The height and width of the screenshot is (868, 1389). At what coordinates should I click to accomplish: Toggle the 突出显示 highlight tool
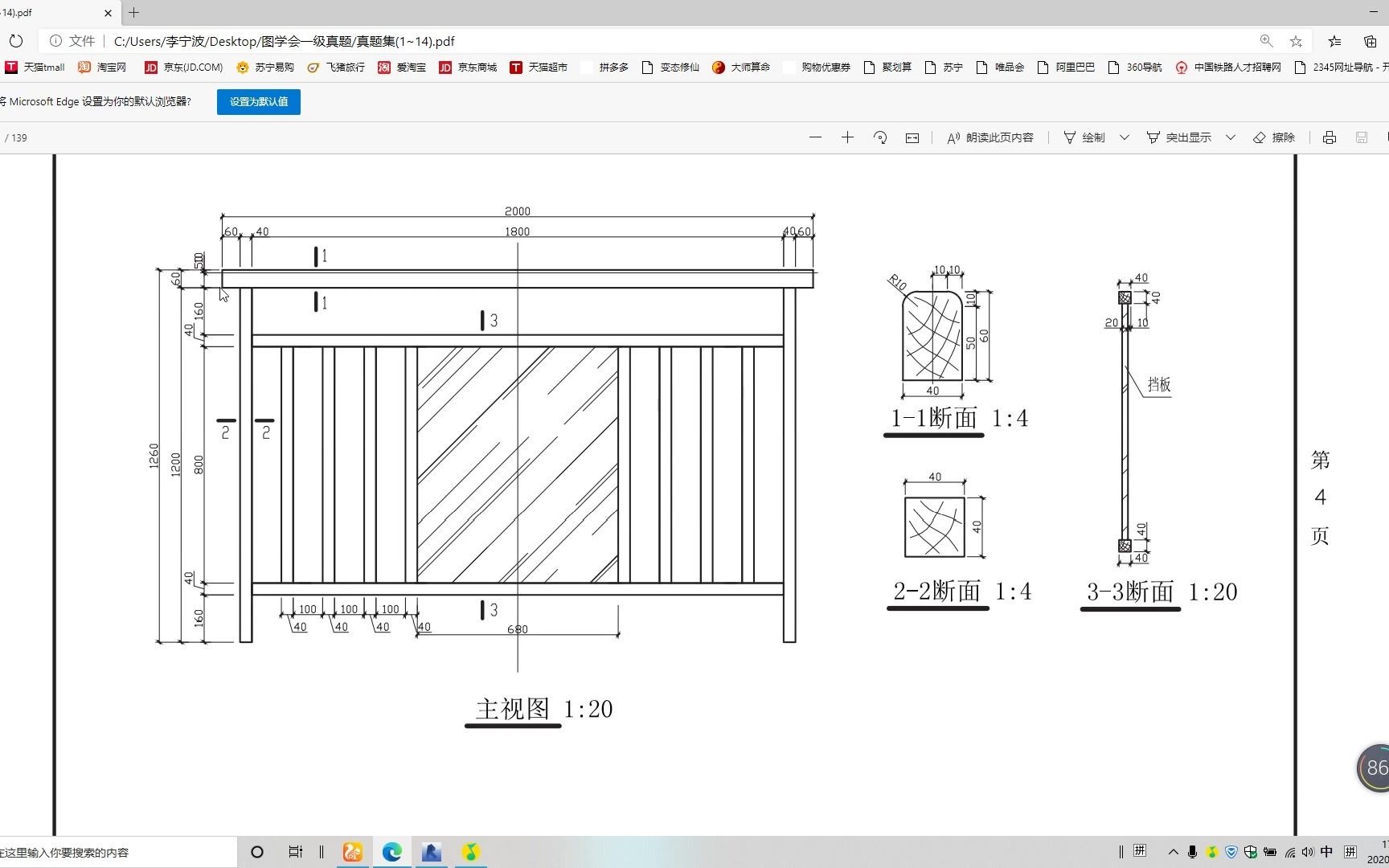[x=1179, y=137]
